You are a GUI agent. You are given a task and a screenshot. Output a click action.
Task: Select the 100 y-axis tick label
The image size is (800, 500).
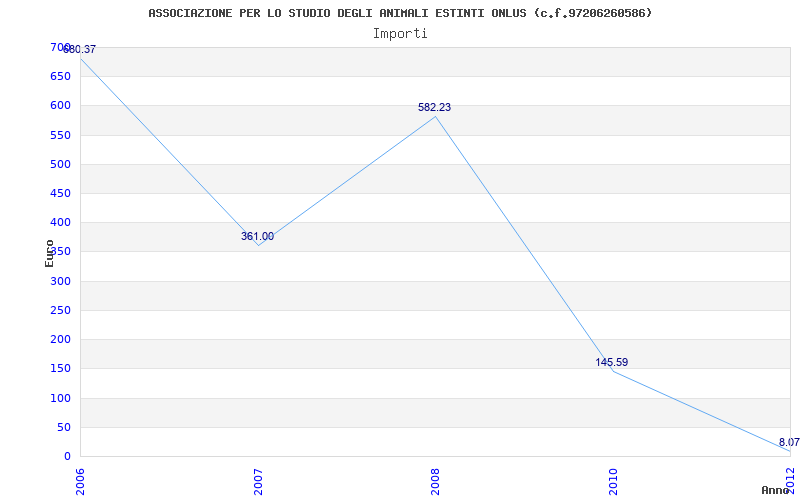tap(60, 398)
